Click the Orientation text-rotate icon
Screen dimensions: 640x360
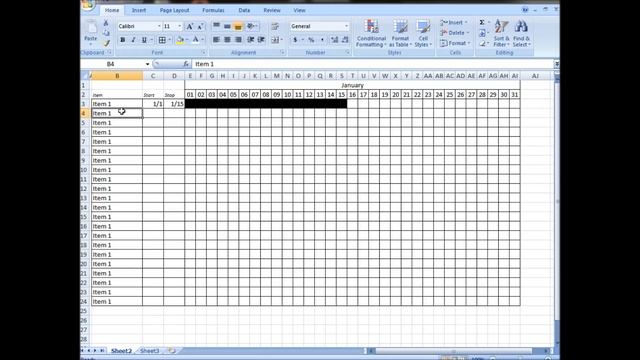tap(251, 27)
